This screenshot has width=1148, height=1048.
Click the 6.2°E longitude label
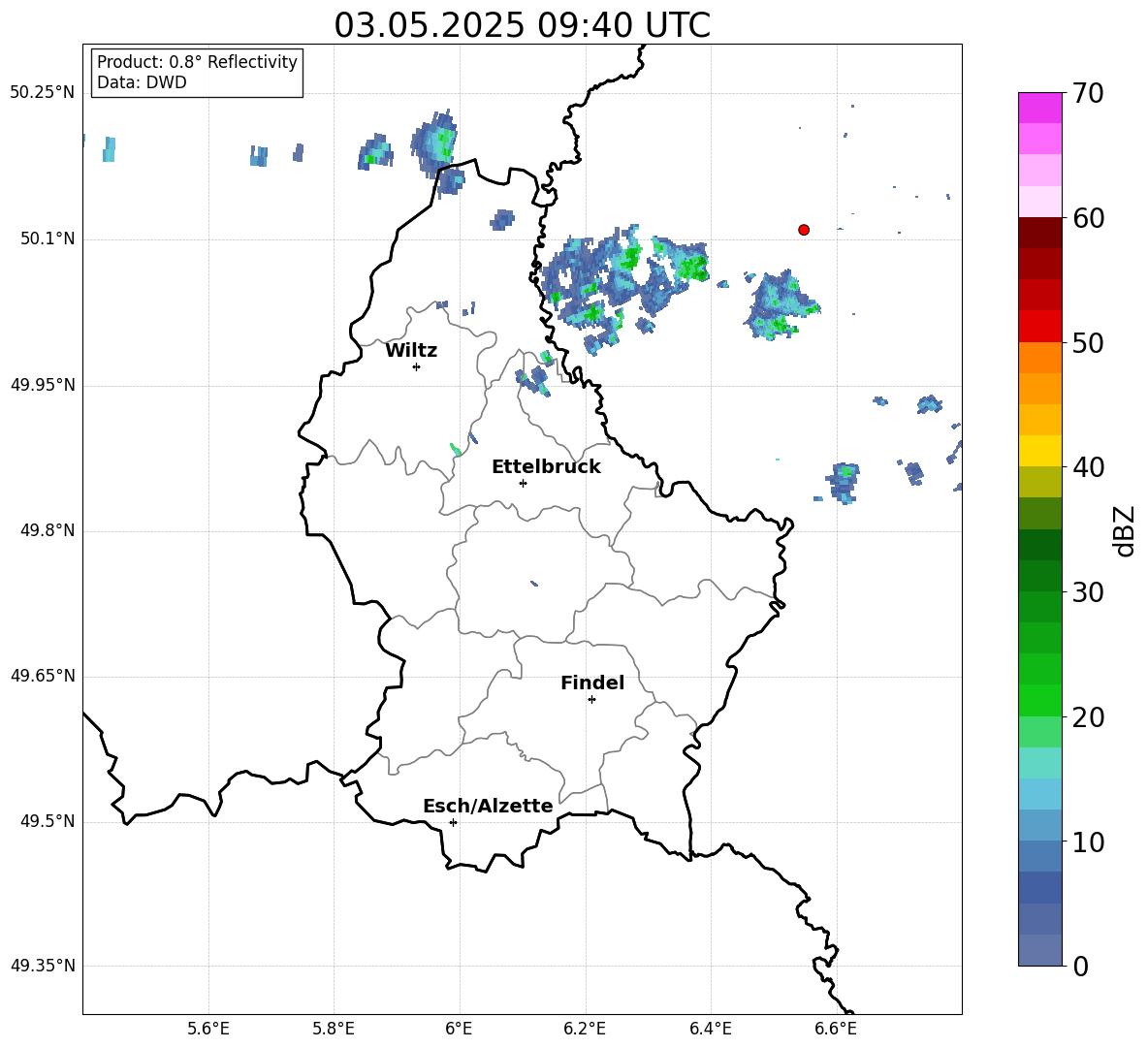point(585,1029)
